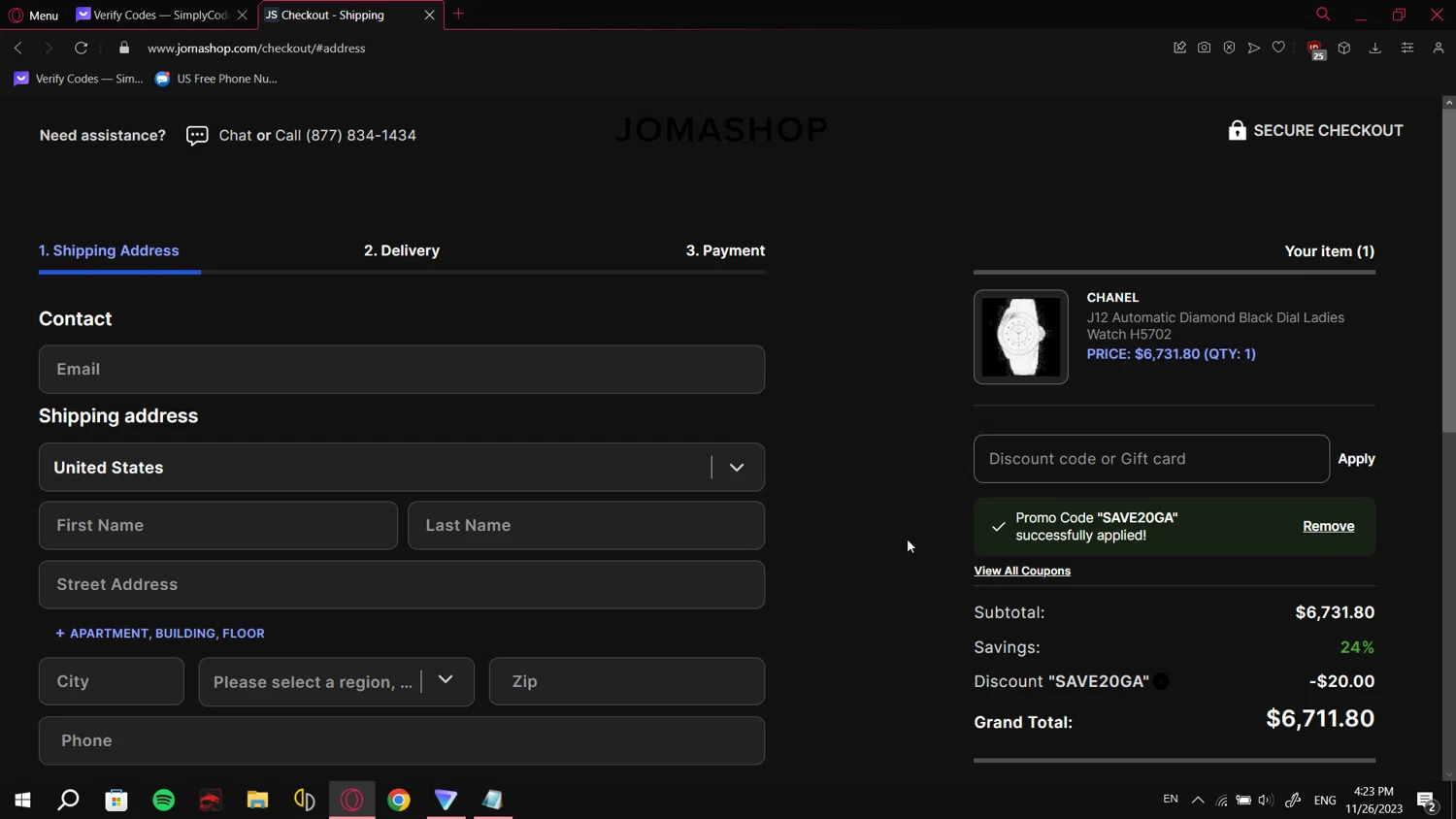Focus the Email input field
Screen dimensions: 1456x819
click(x=402, y=369)
